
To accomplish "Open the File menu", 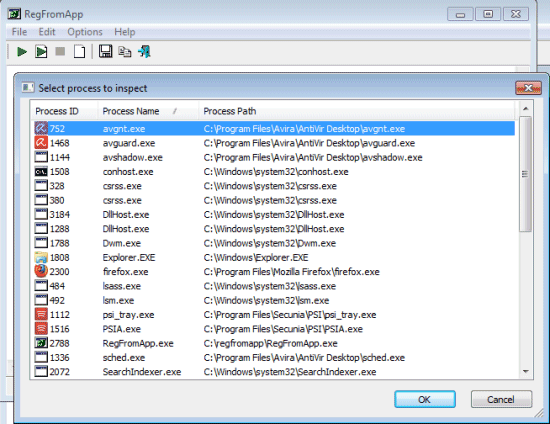I will pyautogui.click(x=19, y=32).
